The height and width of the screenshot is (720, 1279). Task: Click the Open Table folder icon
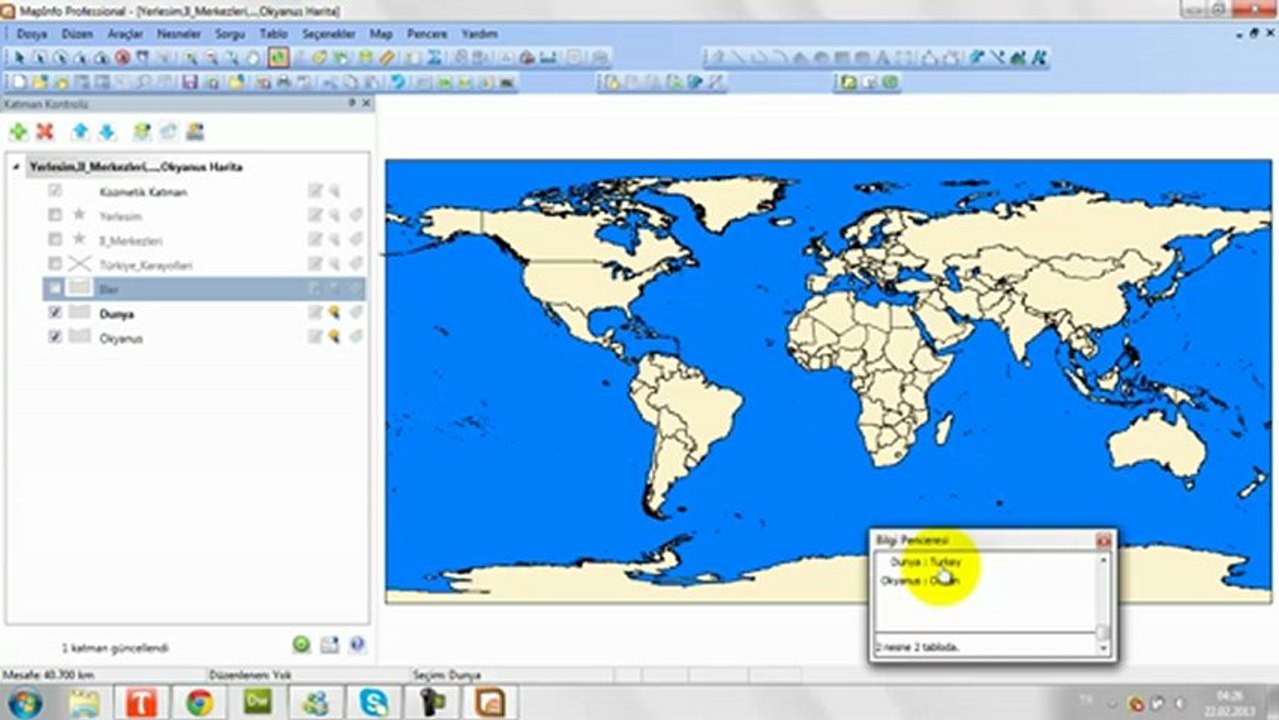39,82
